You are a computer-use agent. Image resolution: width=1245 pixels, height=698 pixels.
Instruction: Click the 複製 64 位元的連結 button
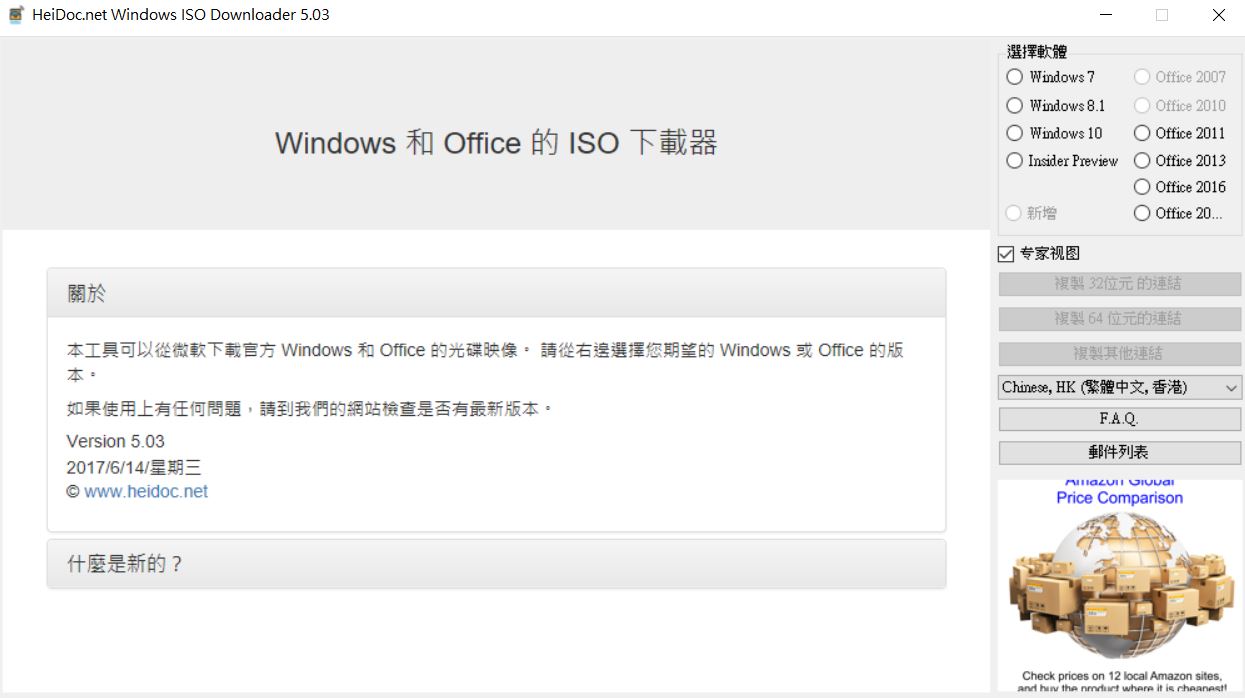[1119, 318]
